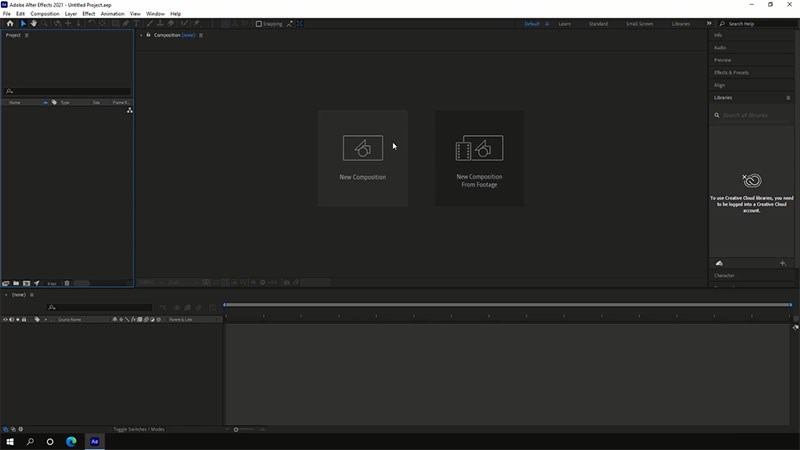
Task: Open the Libraries panel menu
Action: click(x=788, y=97)
